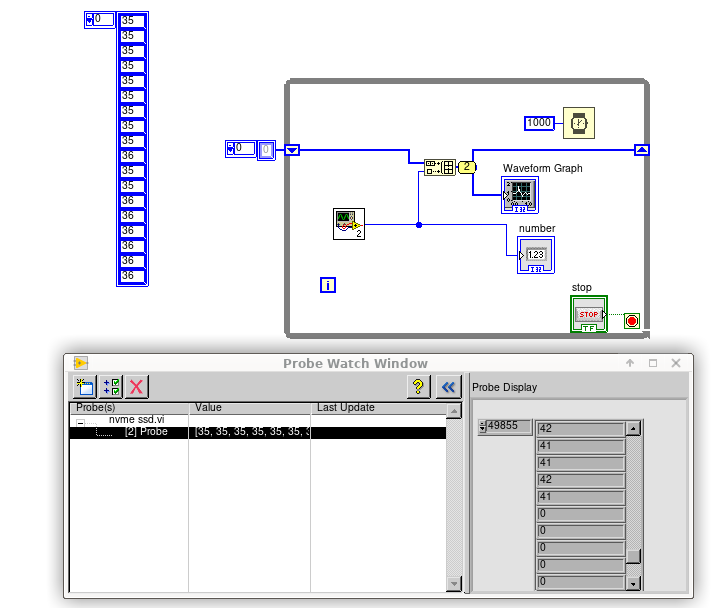Select the number indicator terminal
Image resolution: width=723 pixels, height=608 pixels.
click(x=536, y=255)
